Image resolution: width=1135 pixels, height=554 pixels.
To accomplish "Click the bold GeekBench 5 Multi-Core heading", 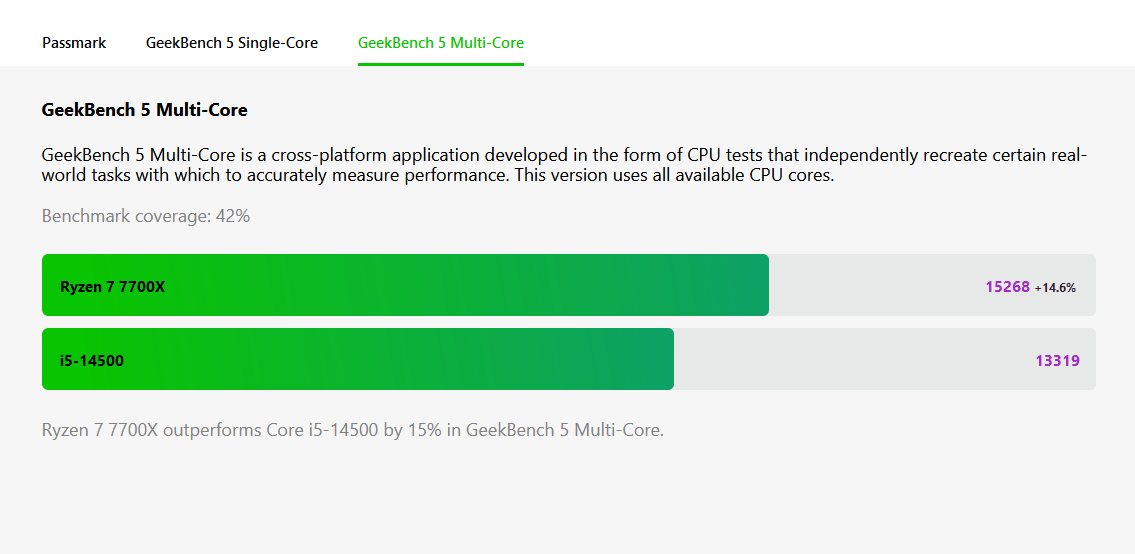I will [x=144, y=110].
